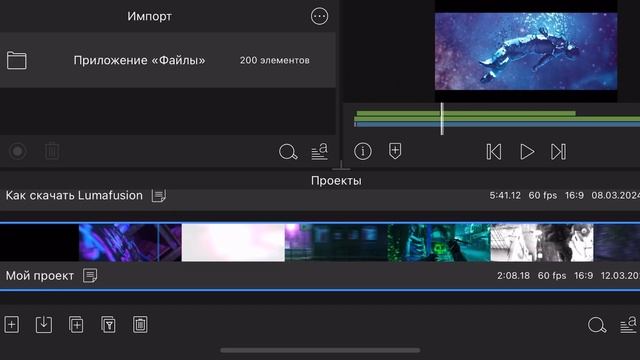Delete selected import item with trash icon
This screenshot has width=640, height=360.
pyautogui.click(x=52, y=151)
